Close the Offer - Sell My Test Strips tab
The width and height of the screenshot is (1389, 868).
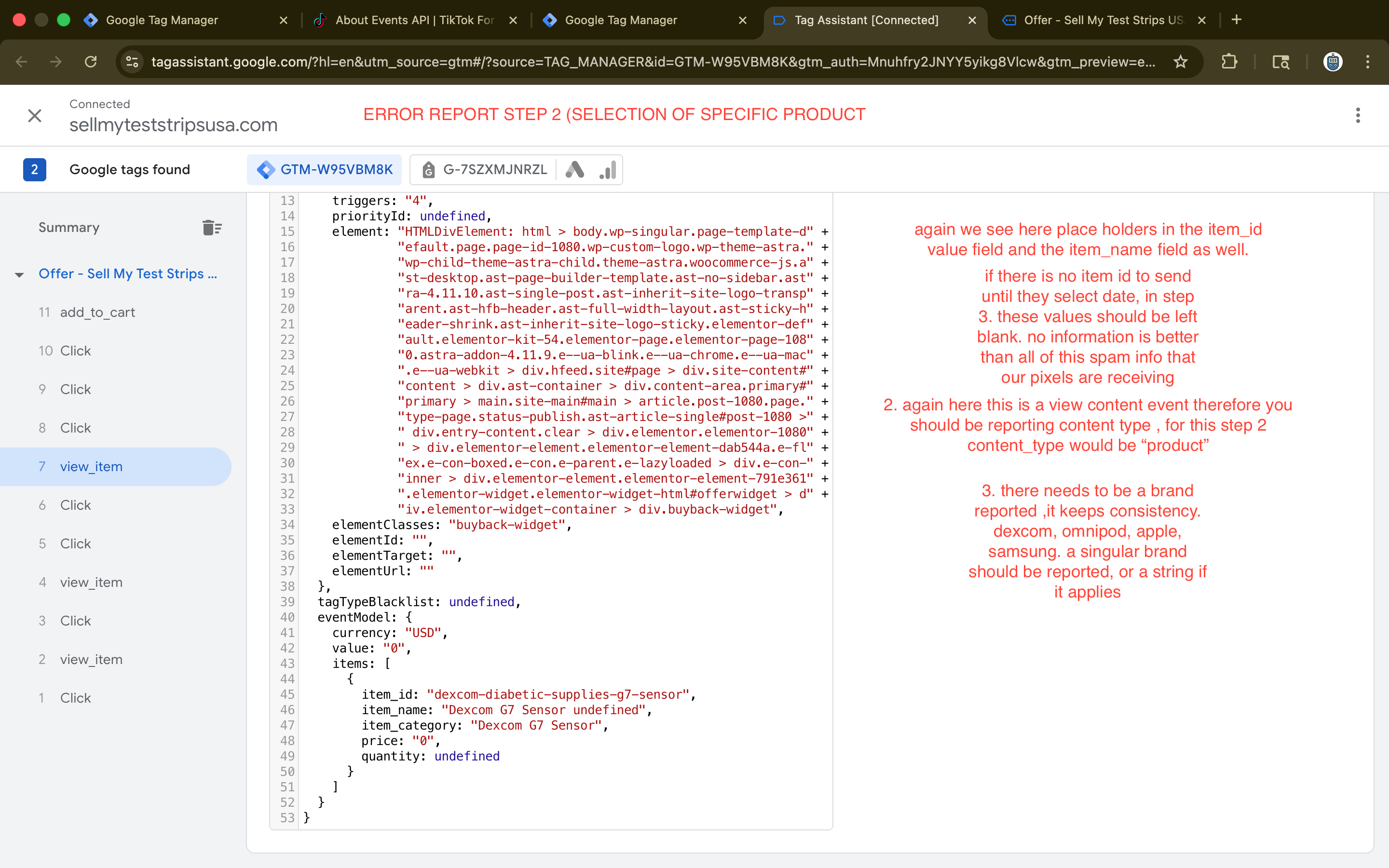click(1202, 20)
